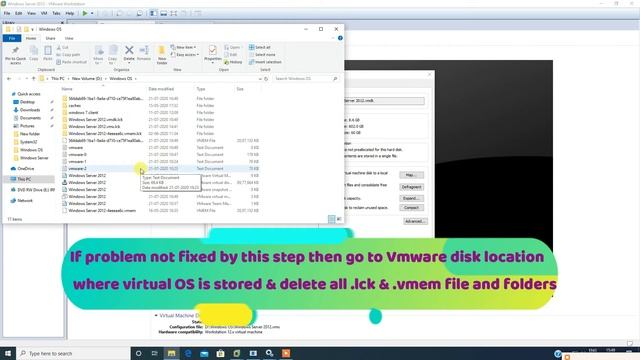Sort by the Name column header
This screenshot has width=640, height=360.
pyautogui.click(x=67, y=89)
